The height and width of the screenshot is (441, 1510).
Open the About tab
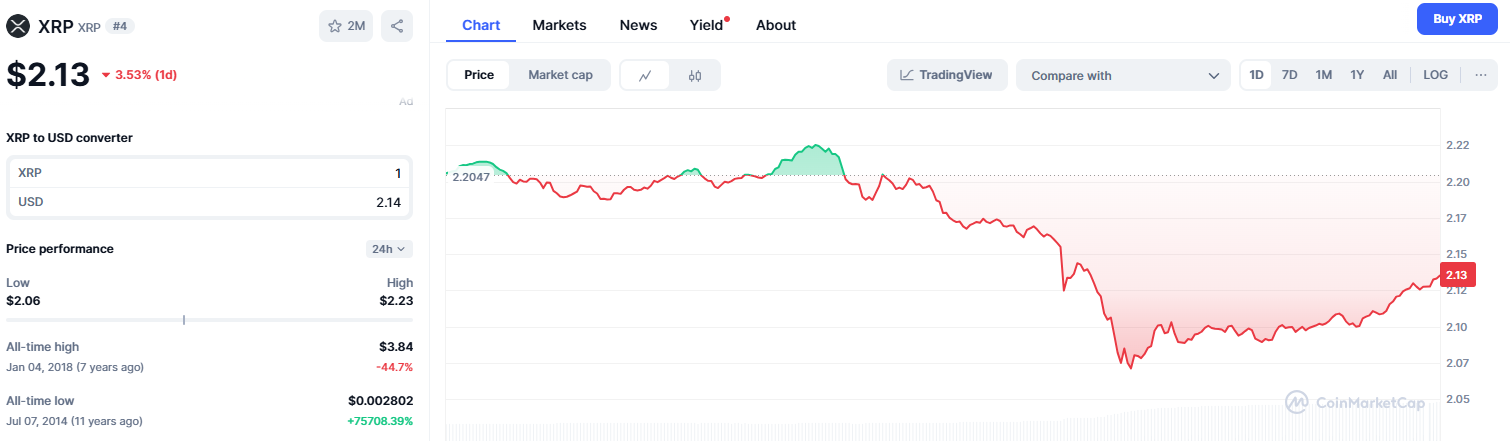(x=776, y=25)
